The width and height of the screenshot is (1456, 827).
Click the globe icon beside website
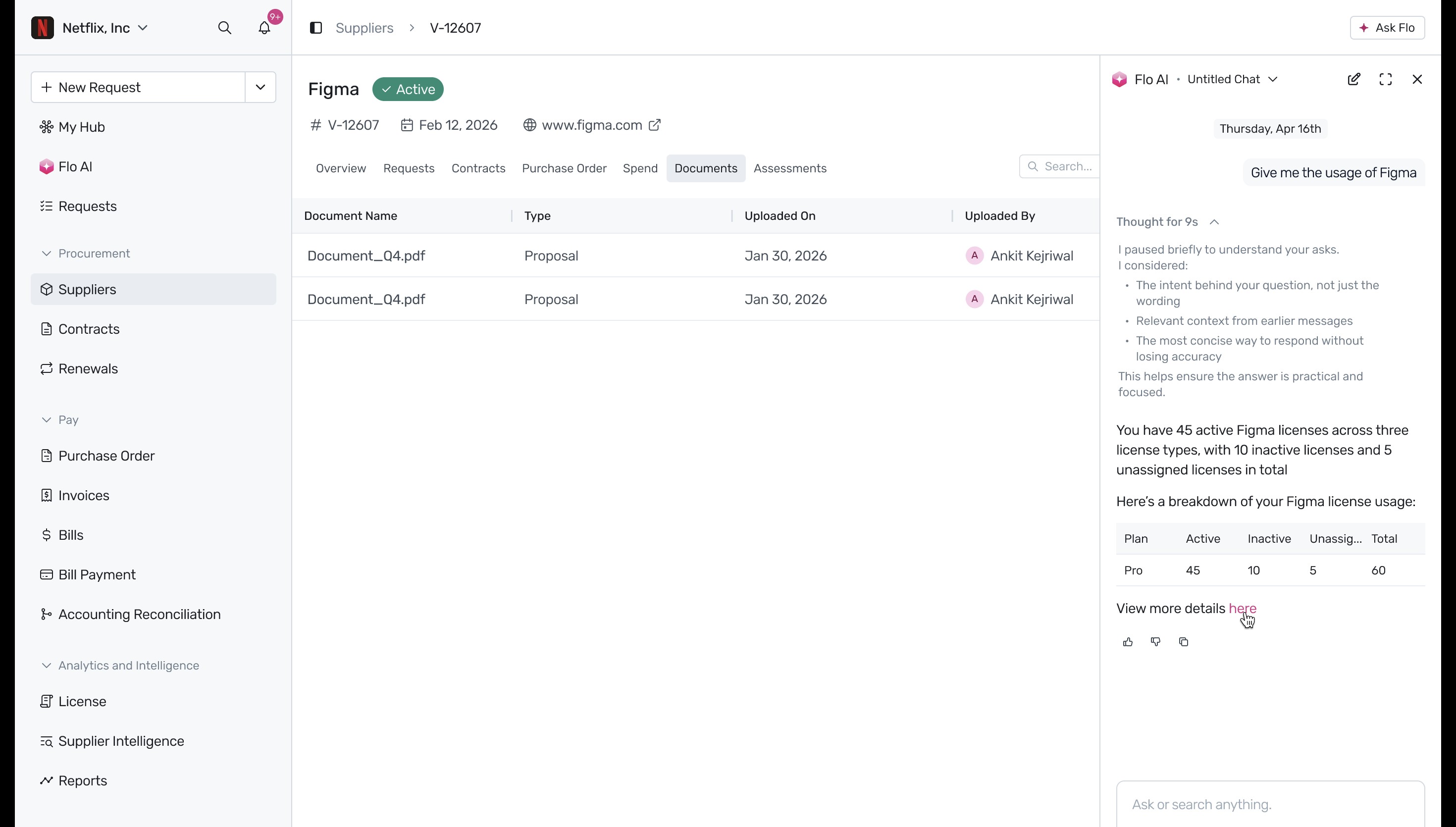[530, 125]
